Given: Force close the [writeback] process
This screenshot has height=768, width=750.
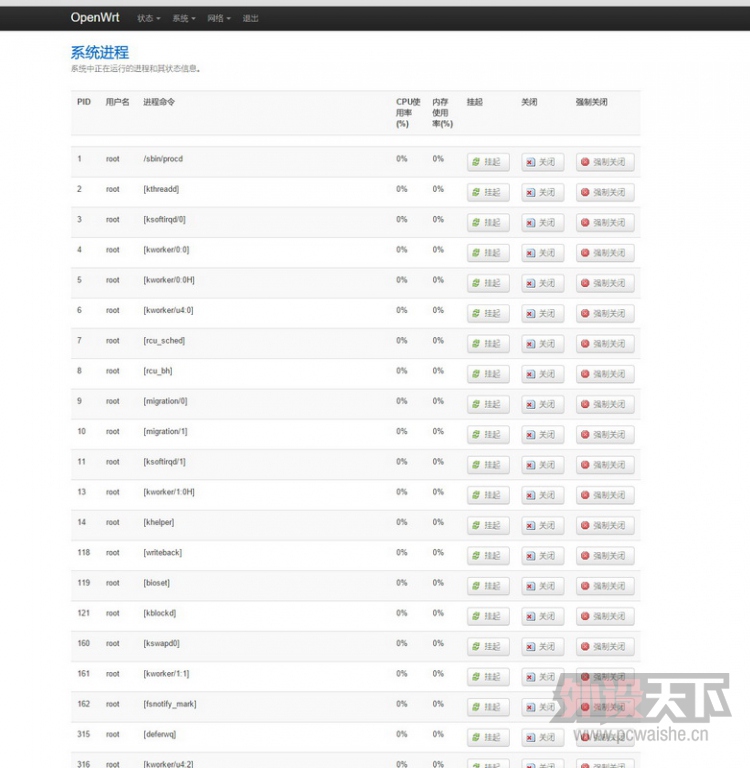Looking at the screenshot, I should click(x=605, y=556).
